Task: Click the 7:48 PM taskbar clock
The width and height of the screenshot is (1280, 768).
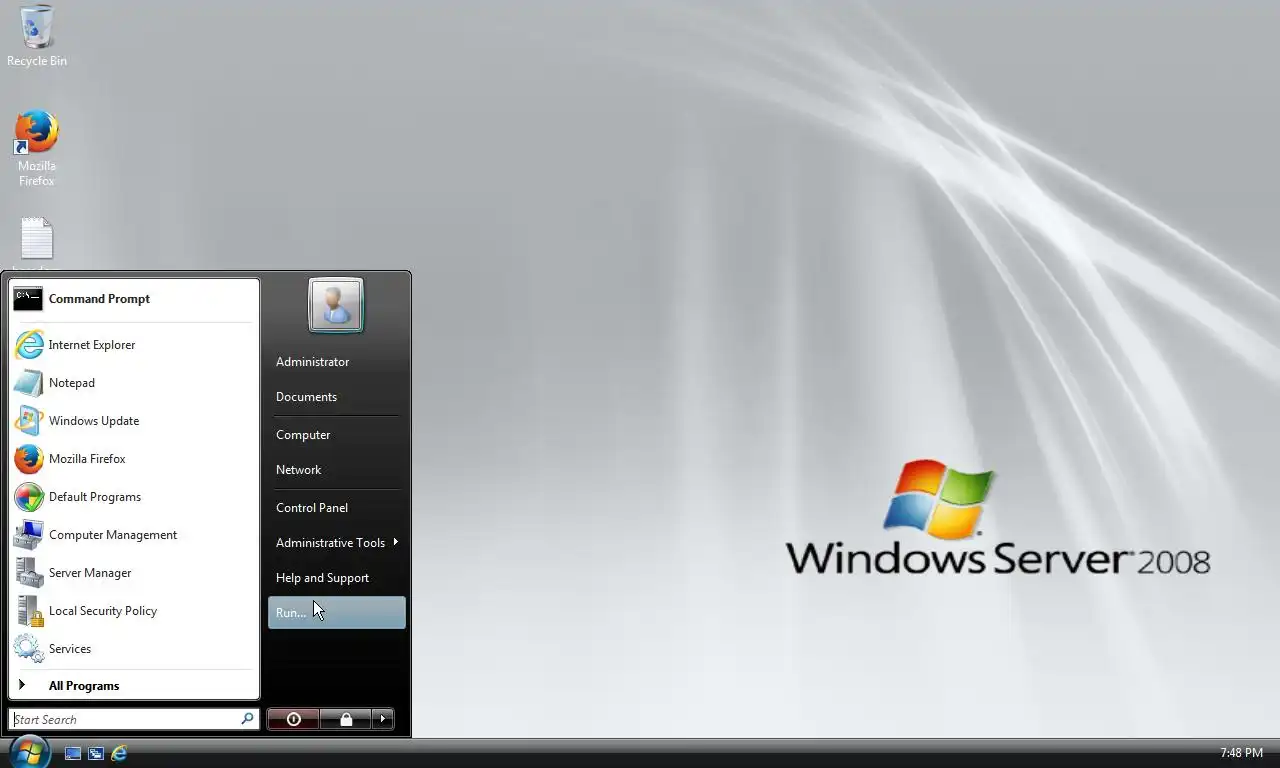Action: tap(1241, 753)
